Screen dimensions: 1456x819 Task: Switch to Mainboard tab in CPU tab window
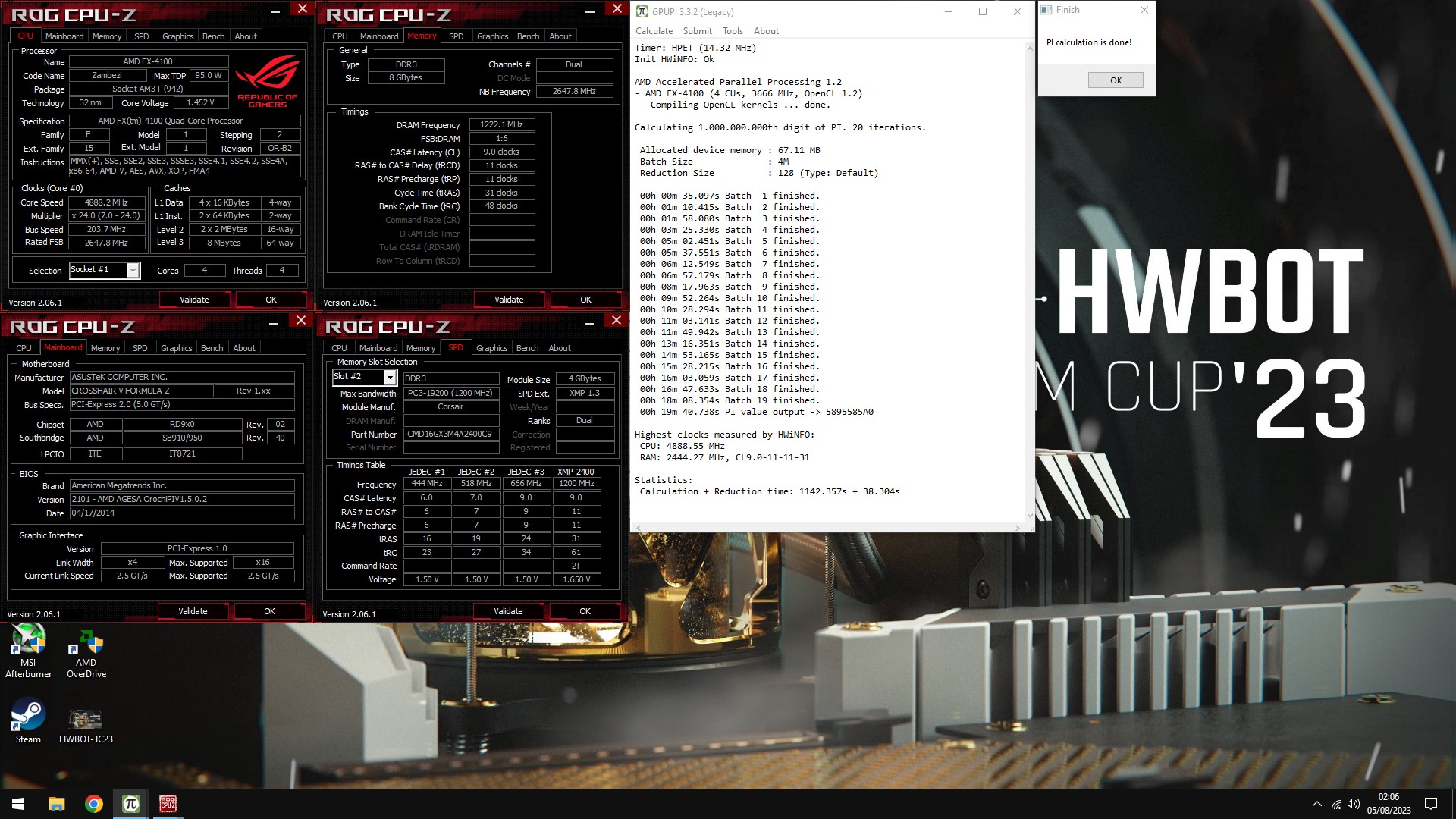point(64,36)
